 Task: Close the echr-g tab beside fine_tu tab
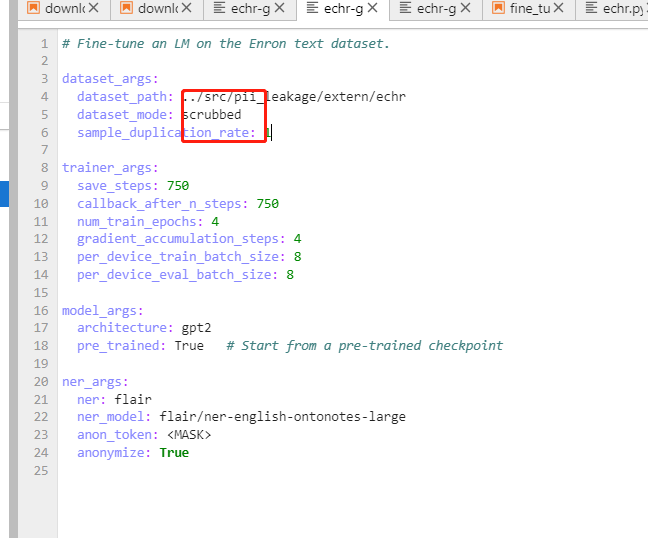click(466, 7)
